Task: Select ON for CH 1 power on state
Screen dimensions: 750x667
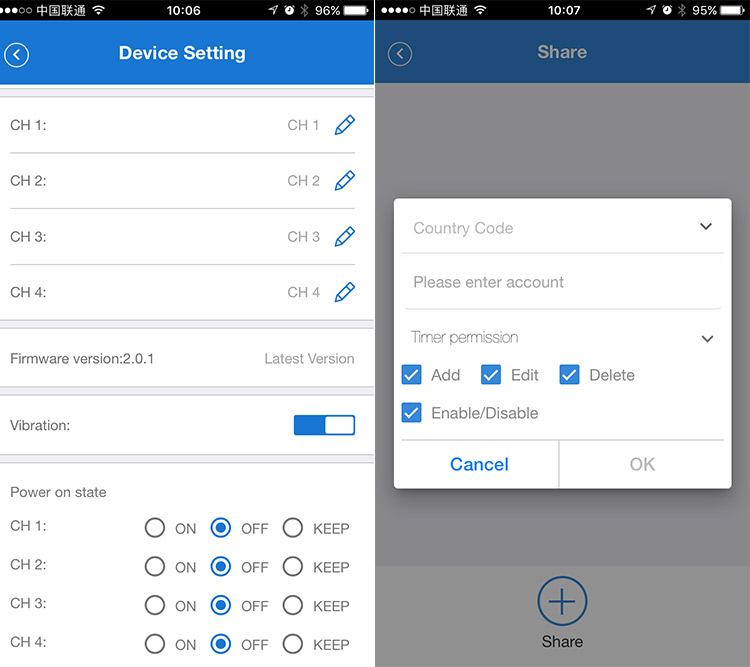Action: point(155,528)
